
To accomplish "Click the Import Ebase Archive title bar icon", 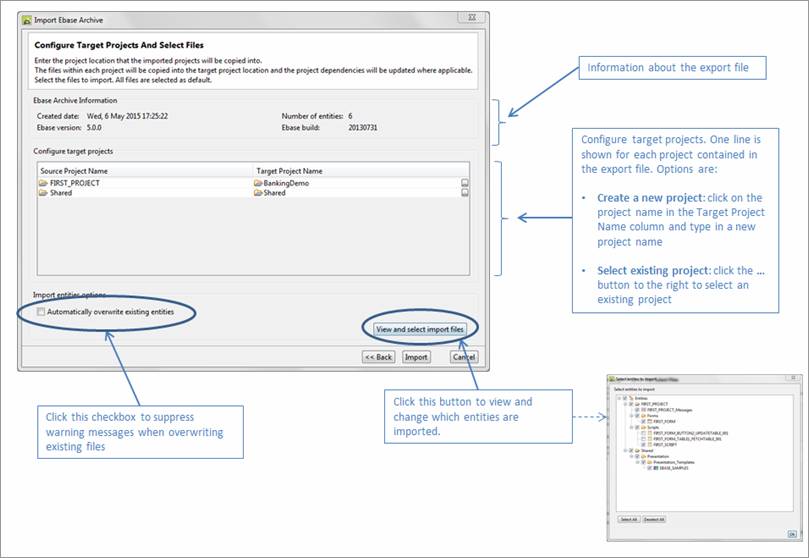I will (x=28, y=20).
